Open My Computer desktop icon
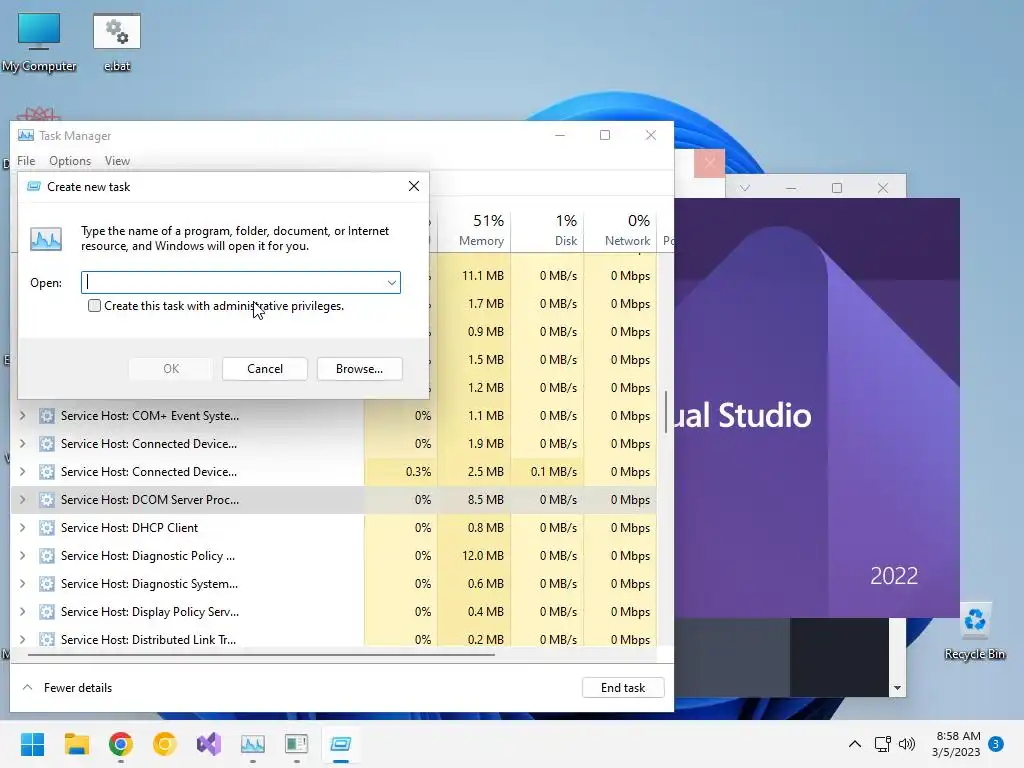Viewport: 1024px width, 768px height. coord(39,42)
